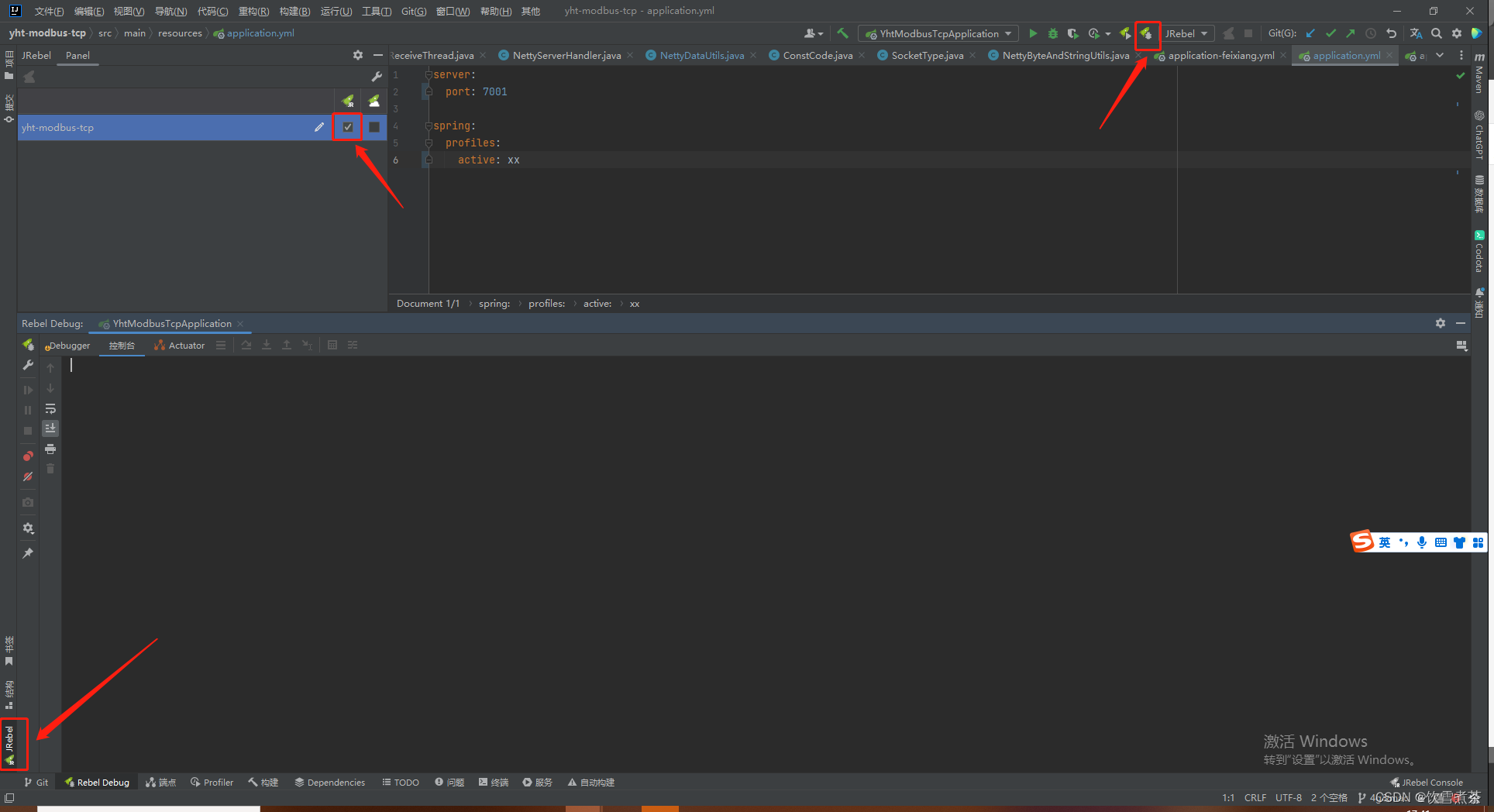Toggle soft-wrap in the console

(x=50, y=408)
